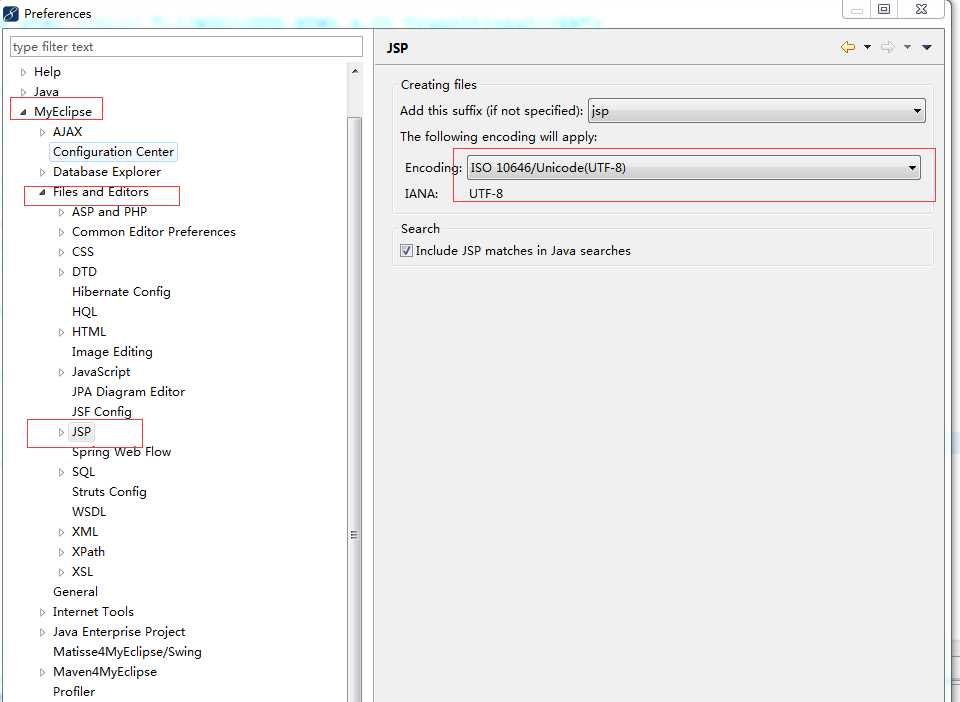Expand the XSL tree node

pos(61,572)
